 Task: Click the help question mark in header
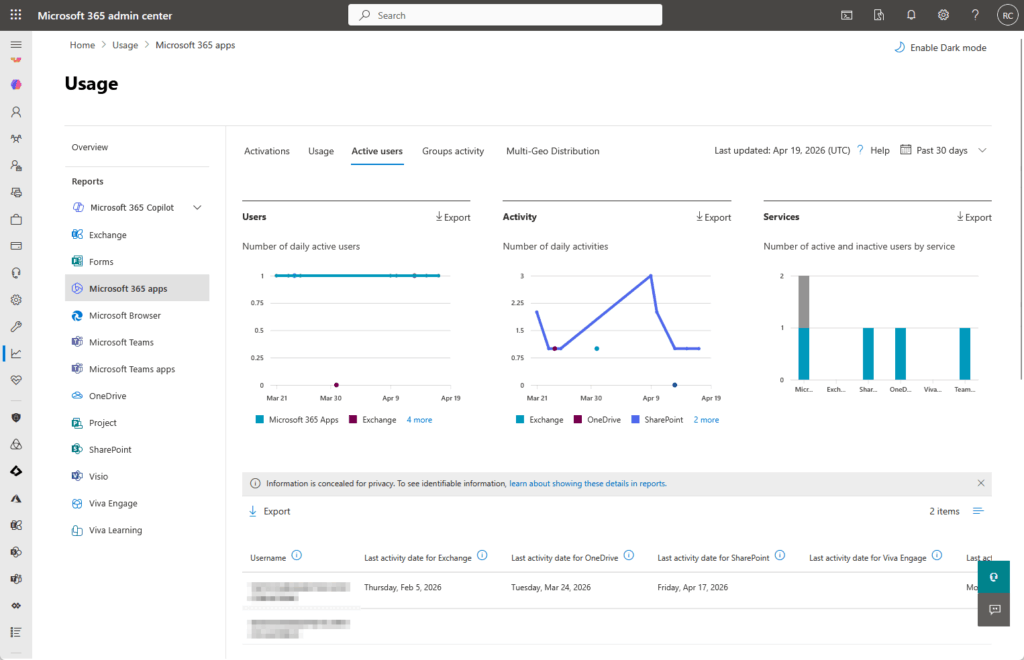tap(975, 15)
